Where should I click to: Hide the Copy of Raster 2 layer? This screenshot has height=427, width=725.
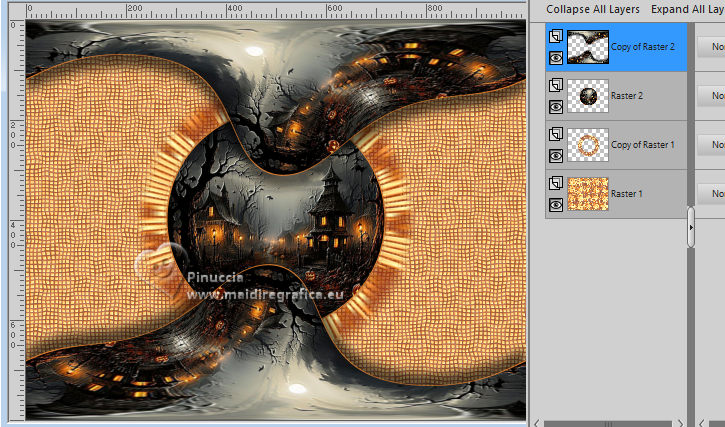pyautogui.click(x=556, y=58)
